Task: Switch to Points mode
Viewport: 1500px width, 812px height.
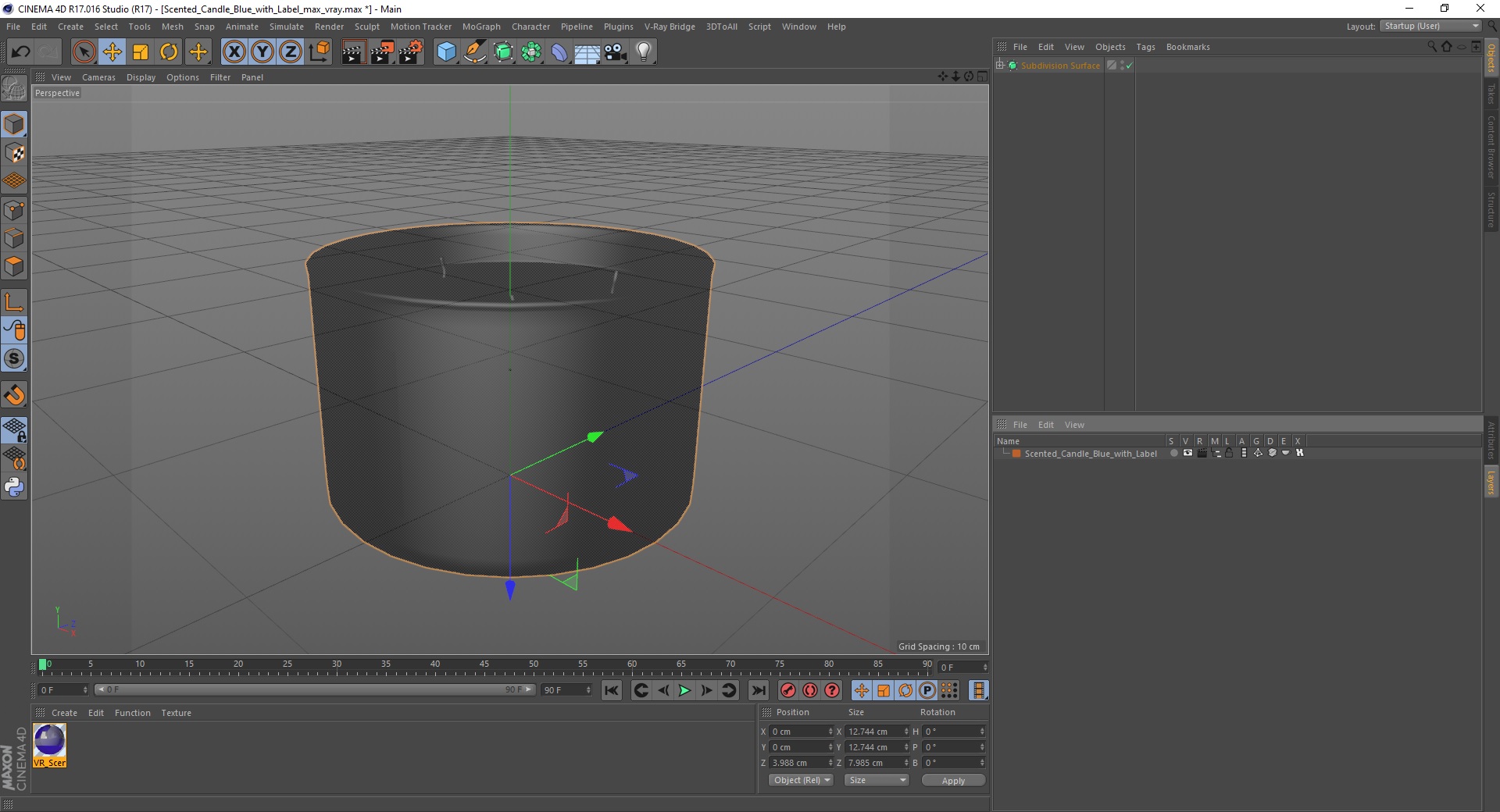Action: tap(14, 210)
